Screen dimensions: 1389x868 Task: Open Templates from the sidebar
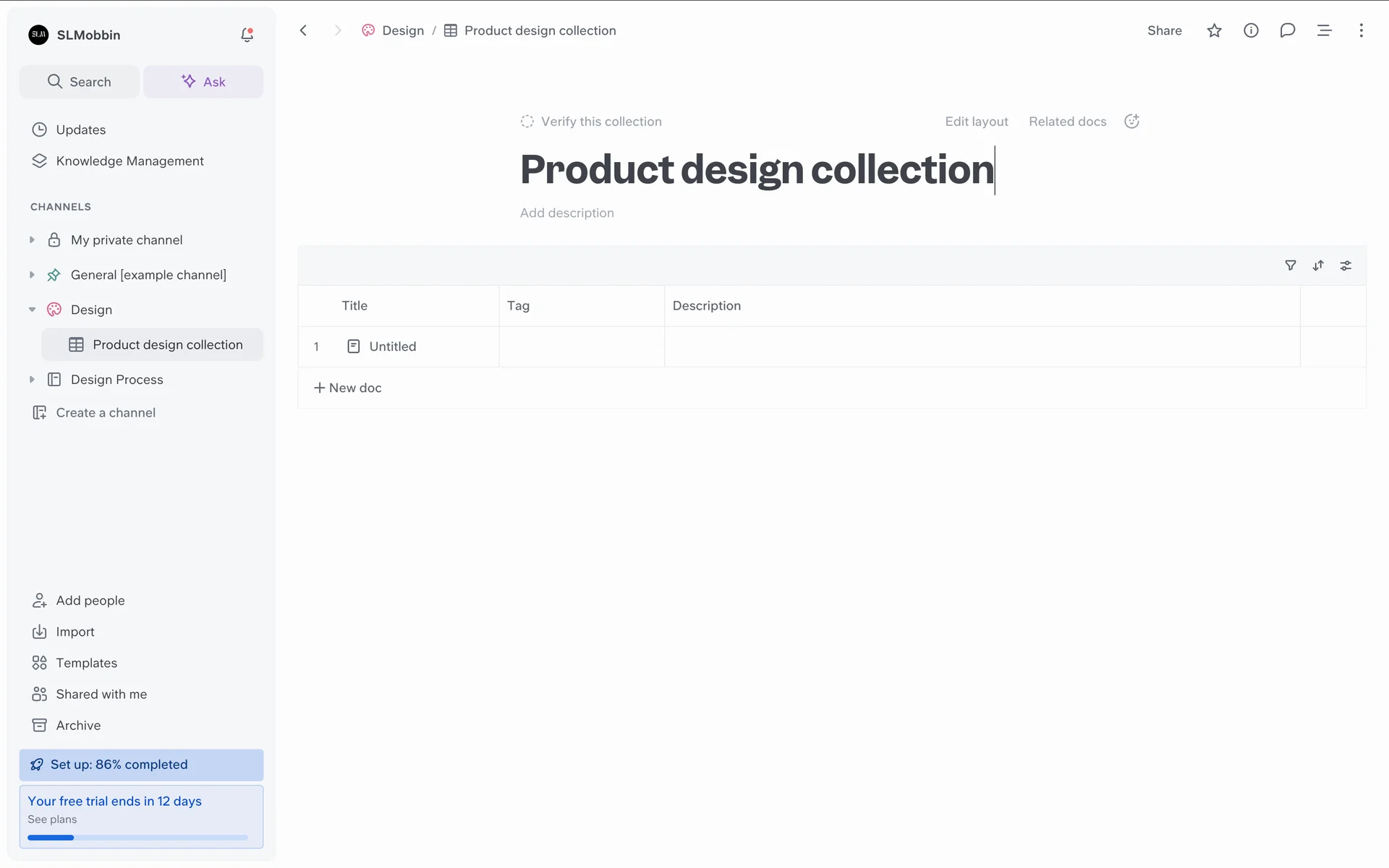(86, 663)
